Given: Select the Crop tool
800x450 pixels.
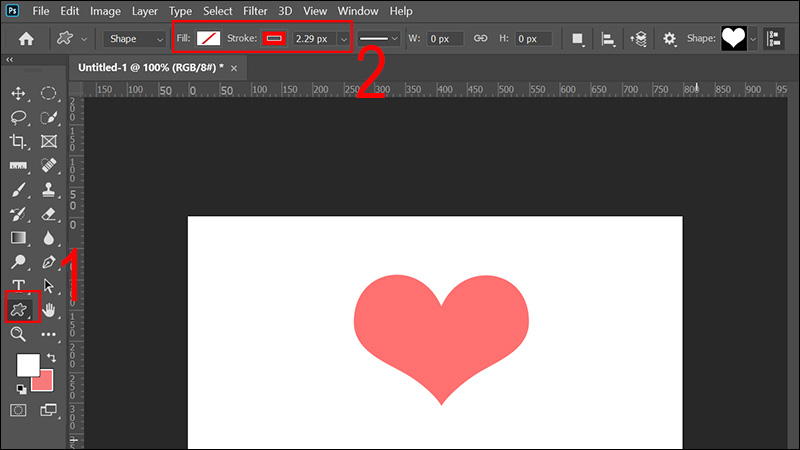Looking at the screenshot, I should 18,142.
